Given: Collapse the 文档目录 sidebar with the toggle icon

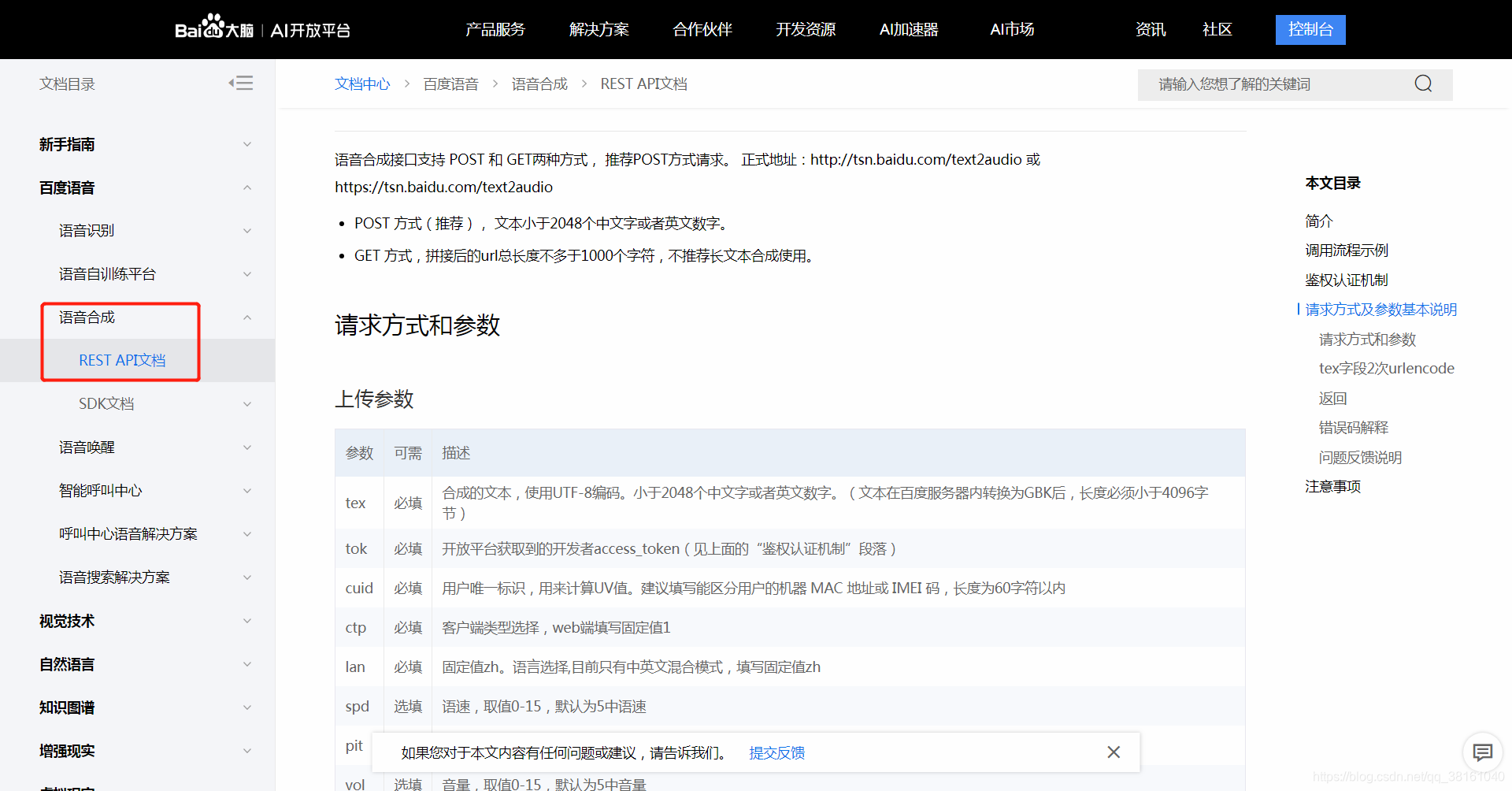Looking at the screenshot, I should coord(241,83).
